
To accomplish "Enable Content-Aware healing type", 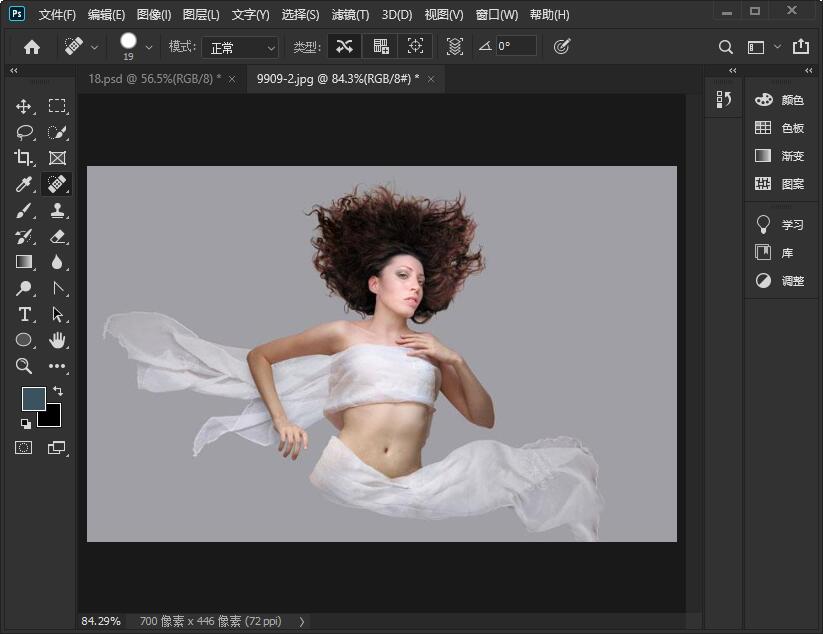I will pos(345,47).
